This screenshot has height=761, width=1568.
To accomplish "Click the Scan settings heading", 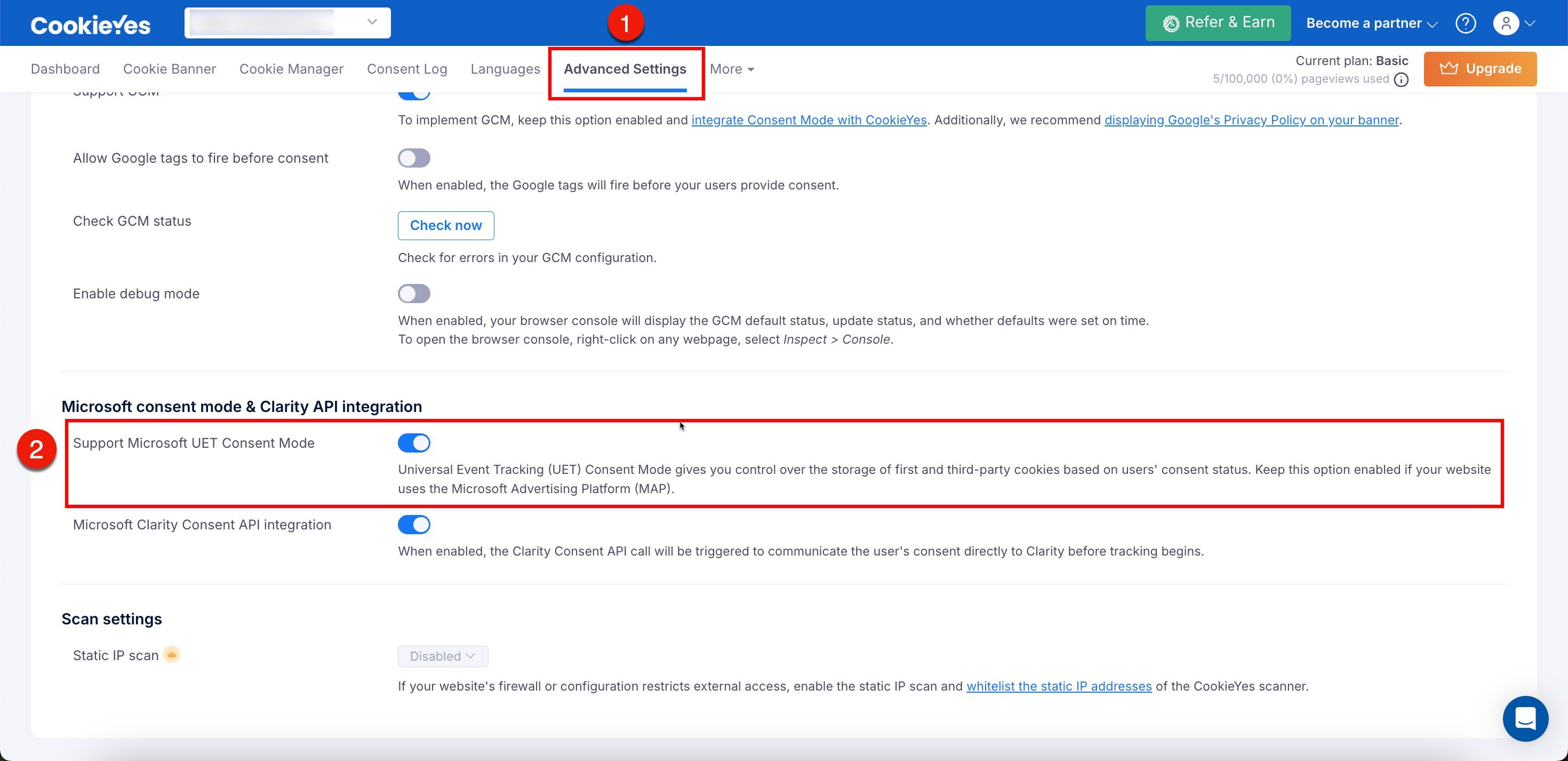I will tap(111, 619).
